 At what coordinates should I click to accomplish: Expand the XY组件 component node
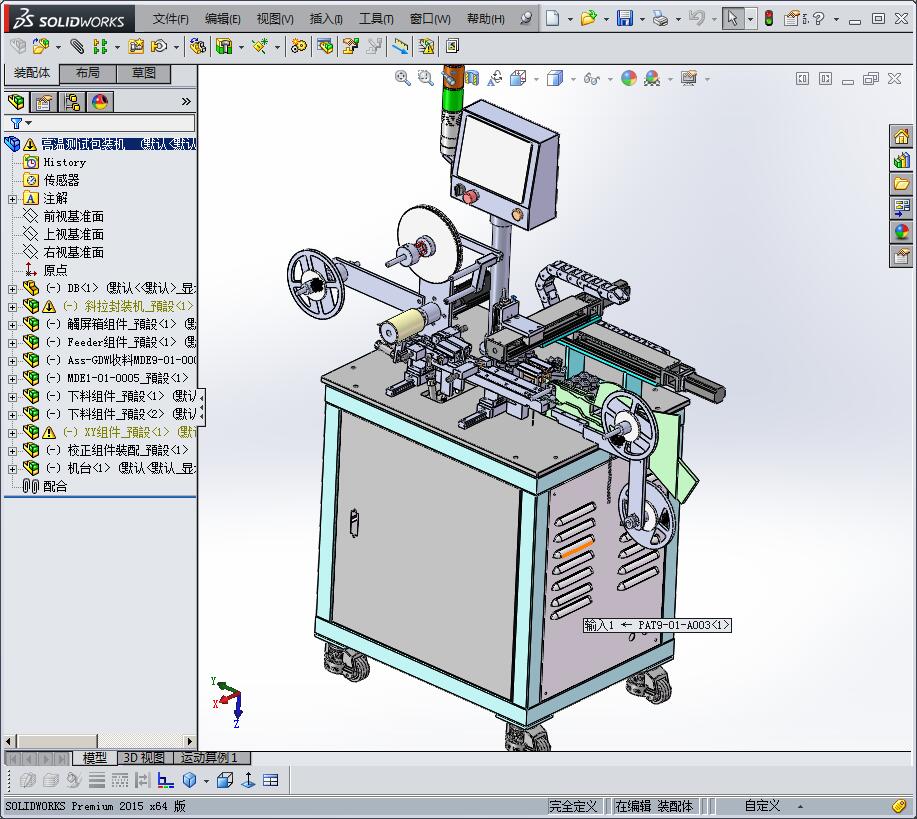pos(12,432)
